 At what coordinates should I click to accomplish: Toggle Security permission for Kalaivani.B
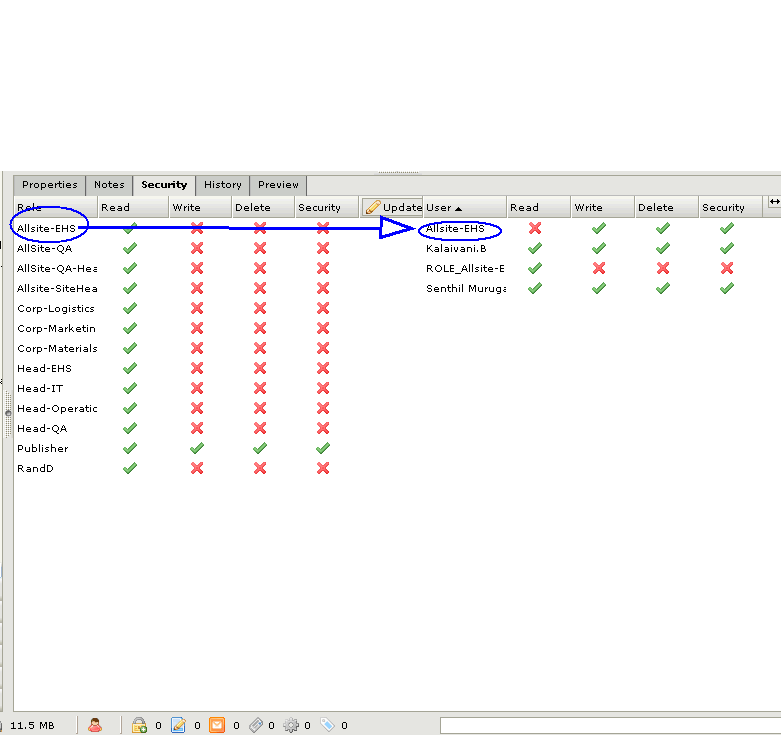[727, 248]
